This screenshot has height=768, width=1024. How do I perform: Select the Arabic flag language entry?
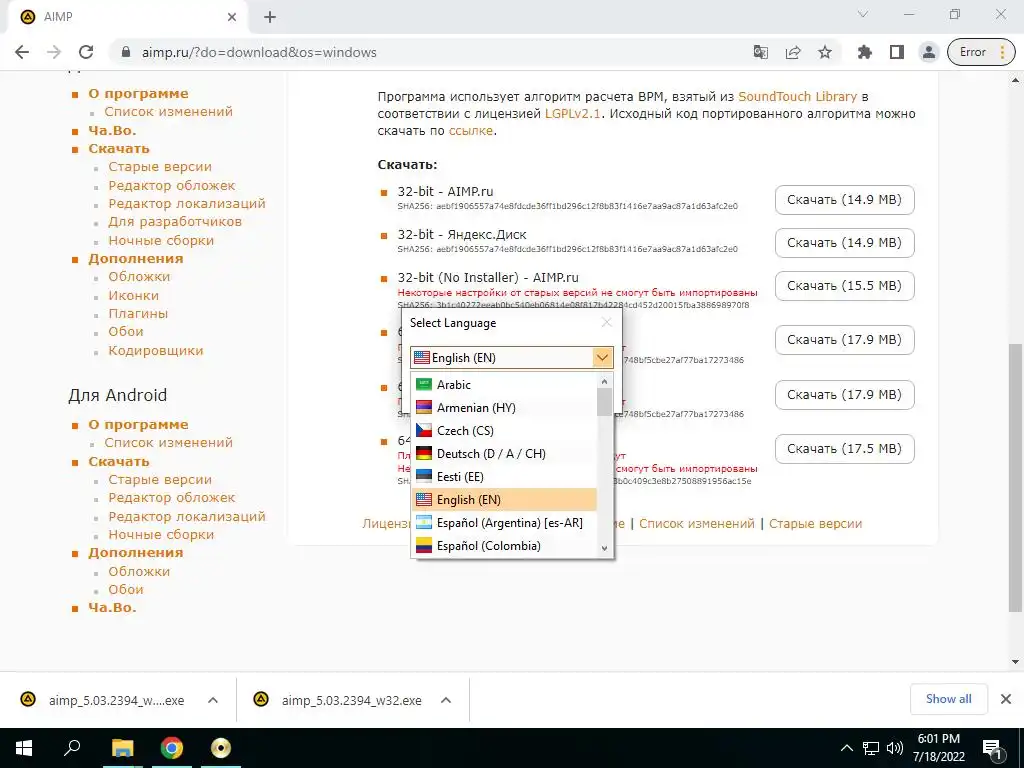[504, 385]
